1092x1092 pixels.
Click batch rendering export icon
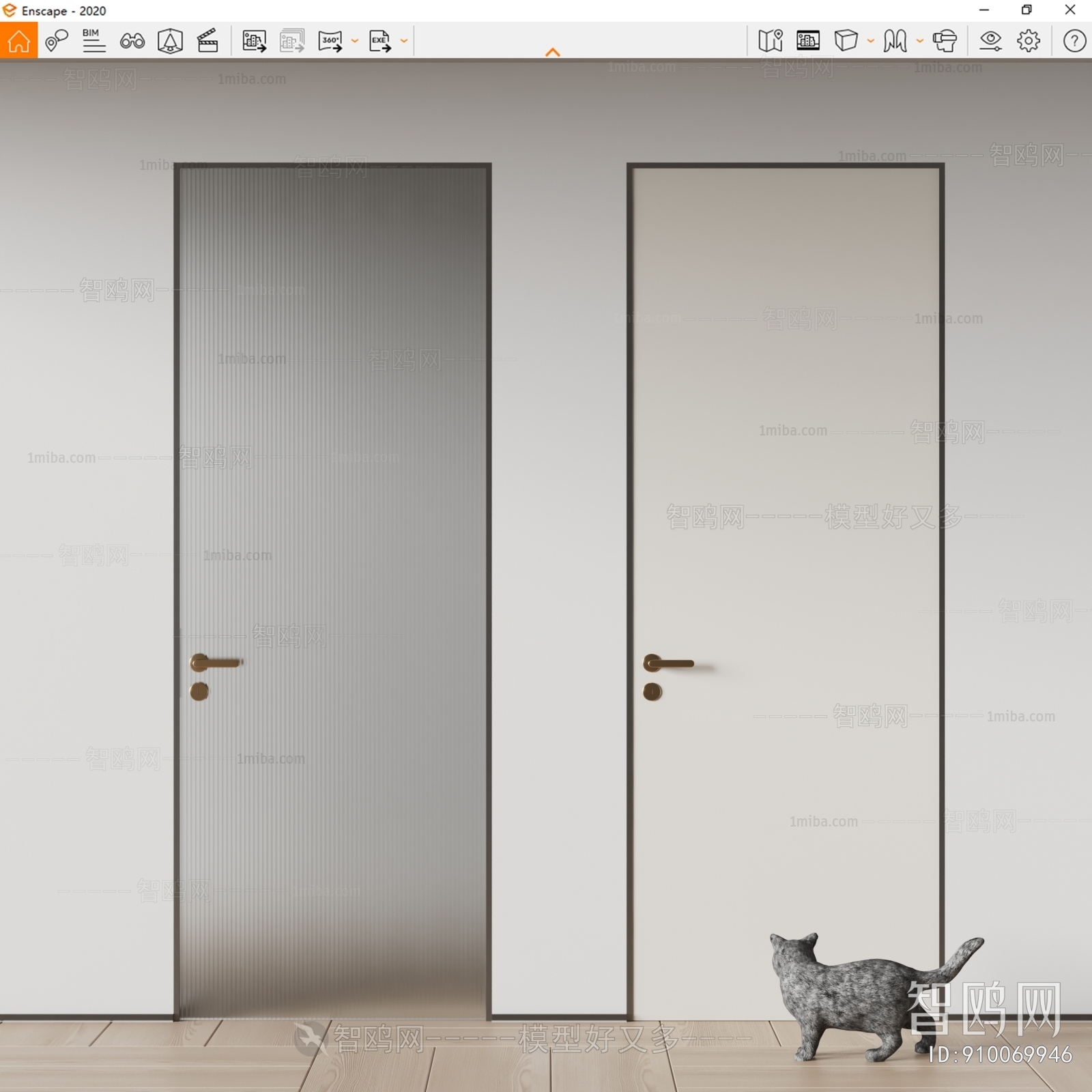[292, 41]
